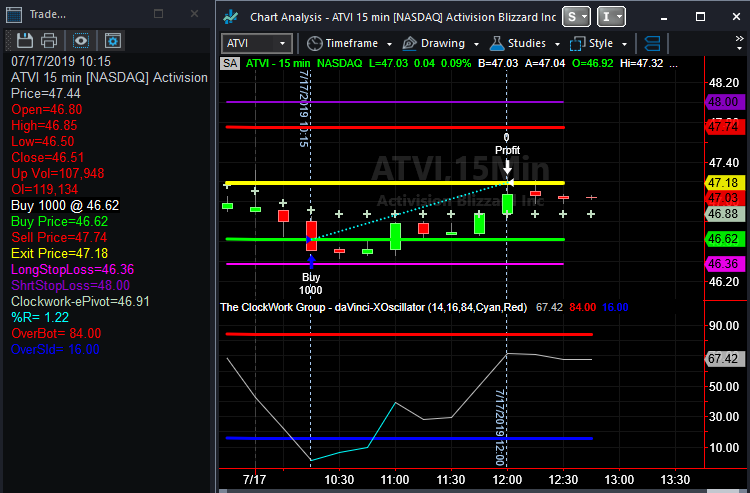Viewport: 750px width, 493px height.
Task: Click '%R= 1.22' row
Action: tap(40, 317)
